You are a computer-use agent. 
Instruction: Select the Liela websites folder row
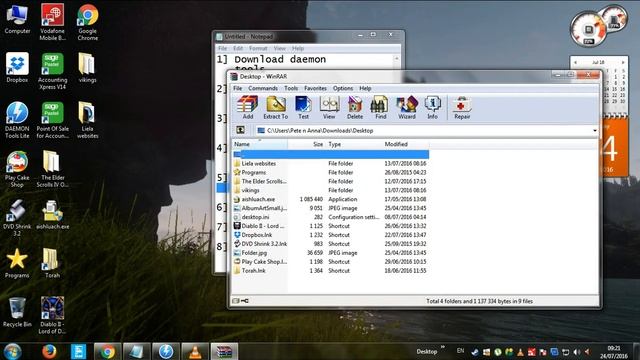click(x=331, y=163)
